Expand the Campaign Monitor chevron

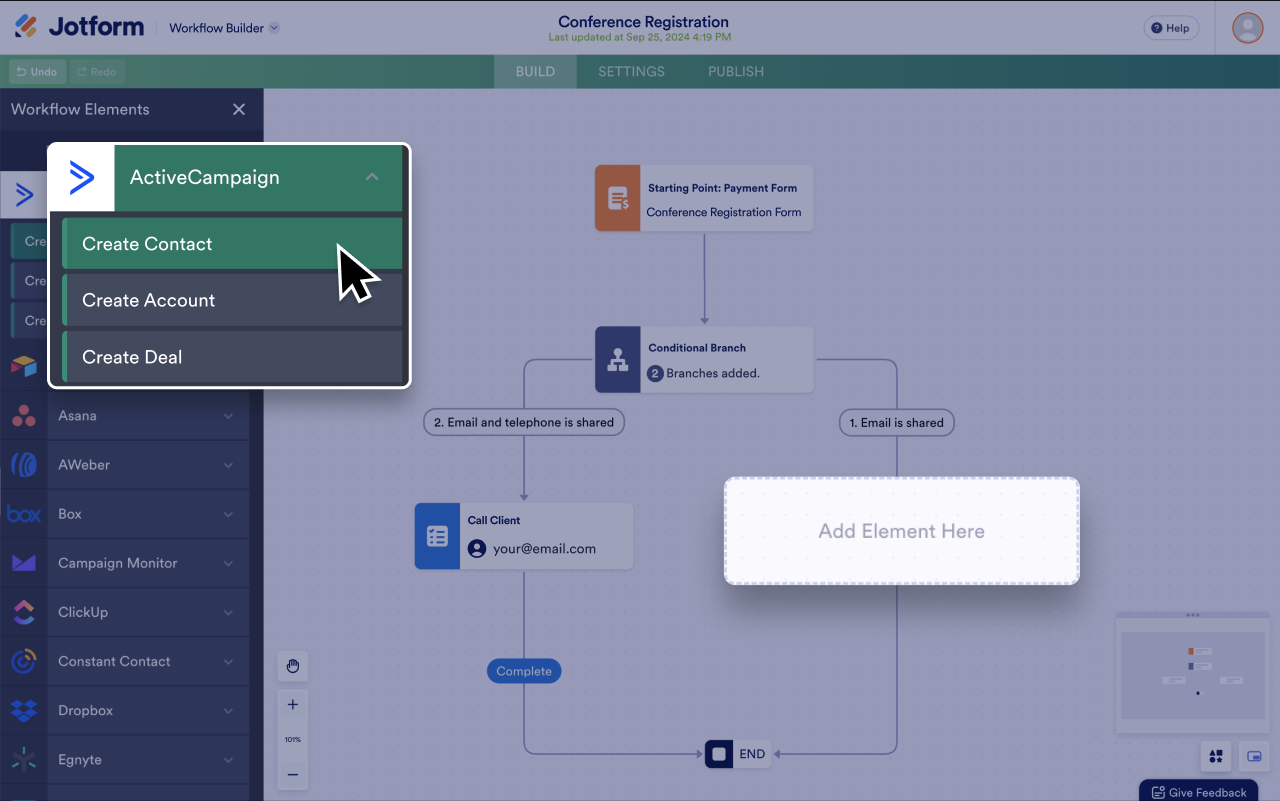(x=229, y=563)
